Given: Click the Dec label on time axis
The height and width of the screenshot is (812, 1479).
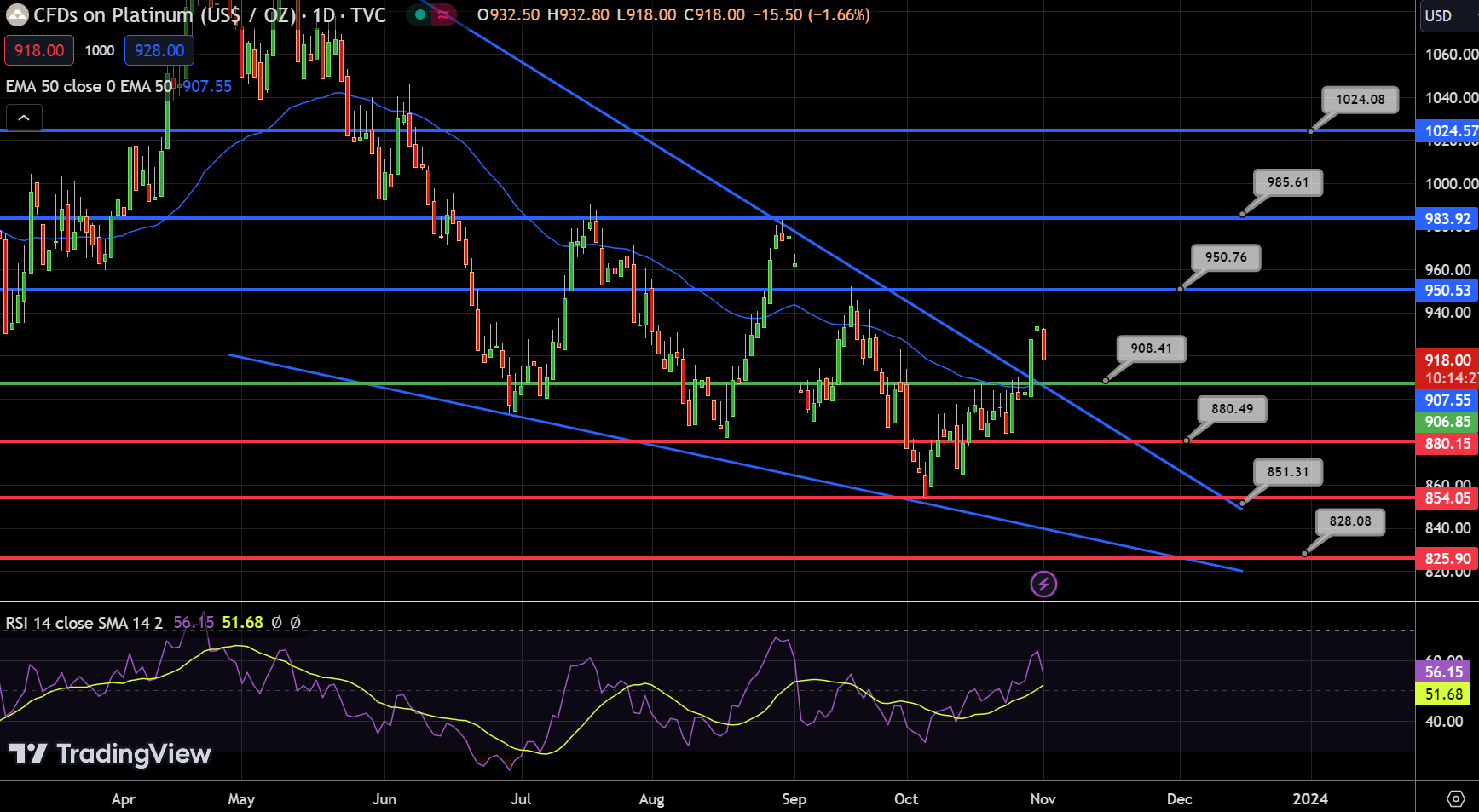Looking at the screenshot, I should click(1179, 798).
